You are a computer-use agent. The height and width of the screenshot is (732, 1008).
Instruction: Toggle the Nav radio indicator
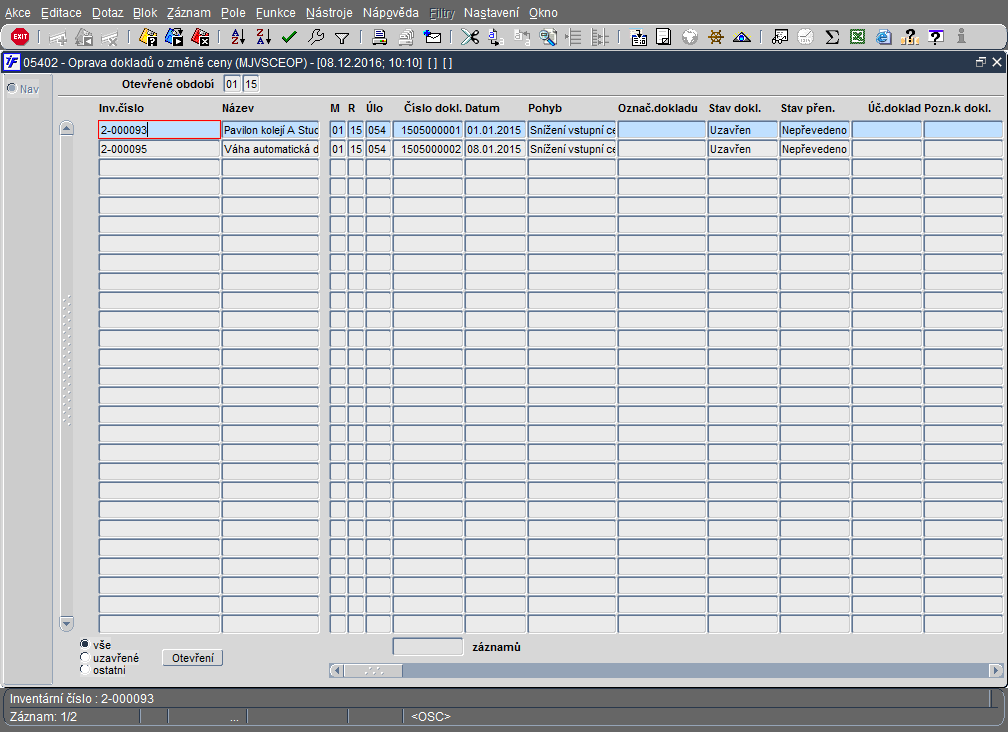click(12, 88)
